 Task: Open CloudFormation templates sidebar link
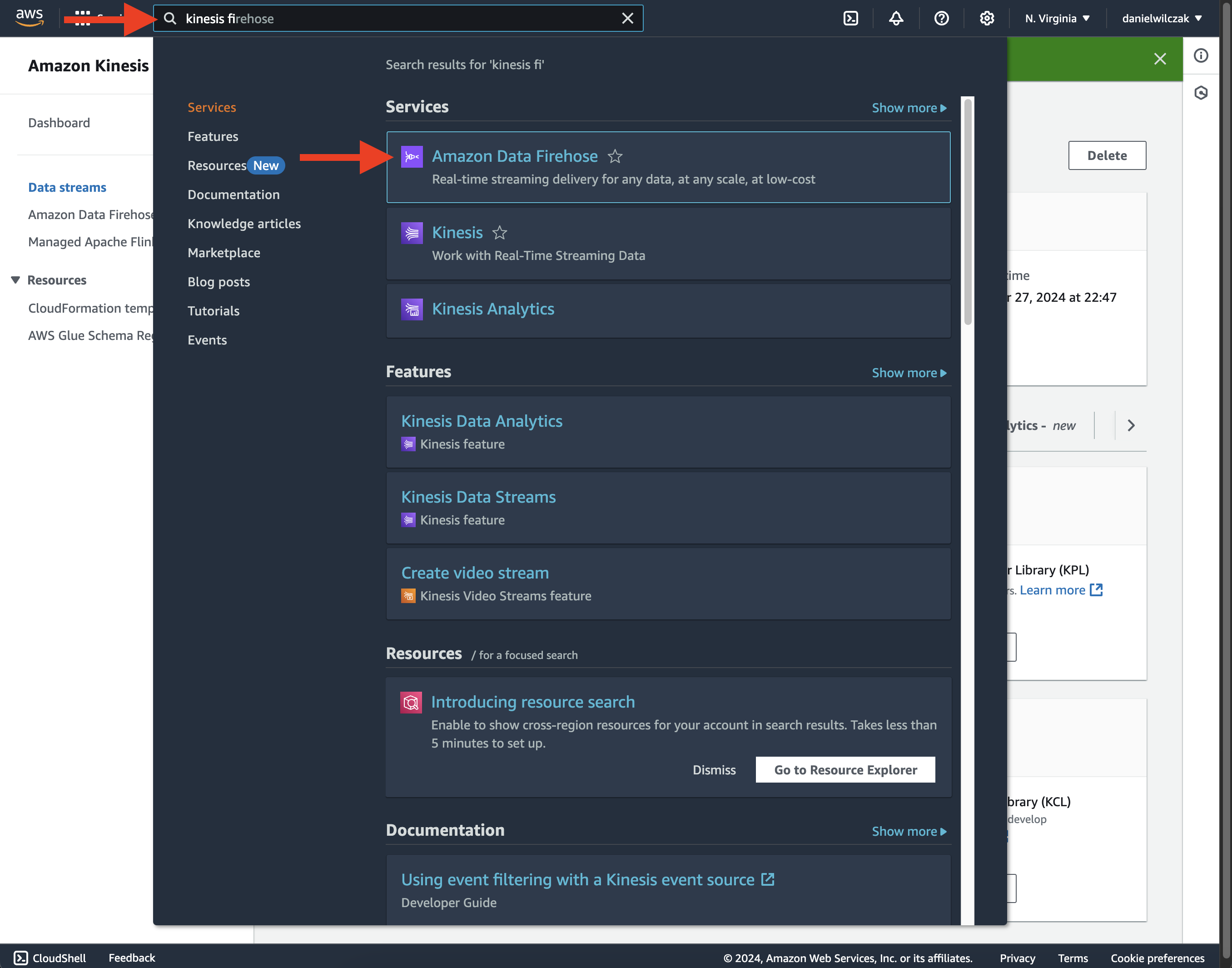coord(91,308)
